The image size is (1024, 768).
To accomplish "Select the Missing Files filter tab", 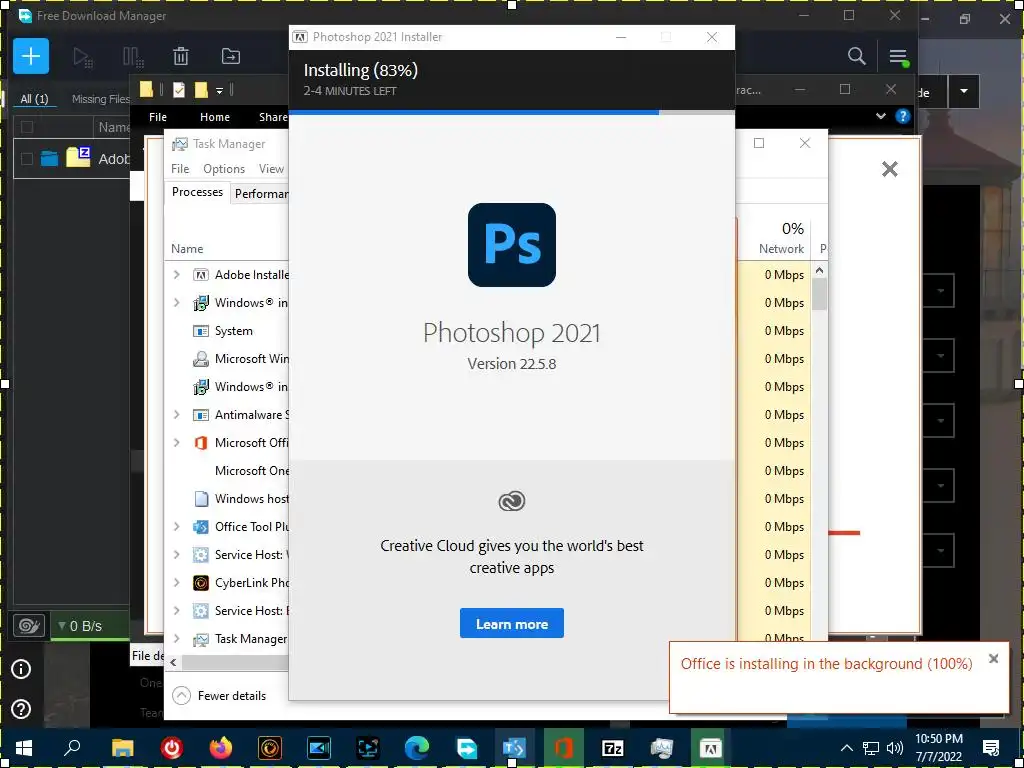I will (x=101, y=99).
